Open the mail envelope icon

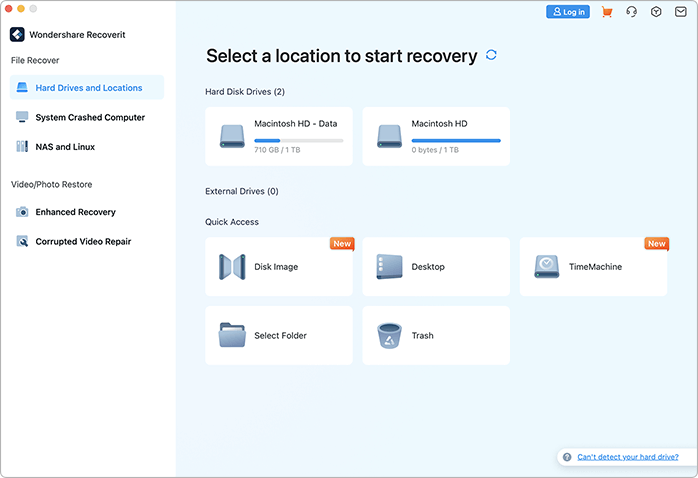click(x=680, y=12)
